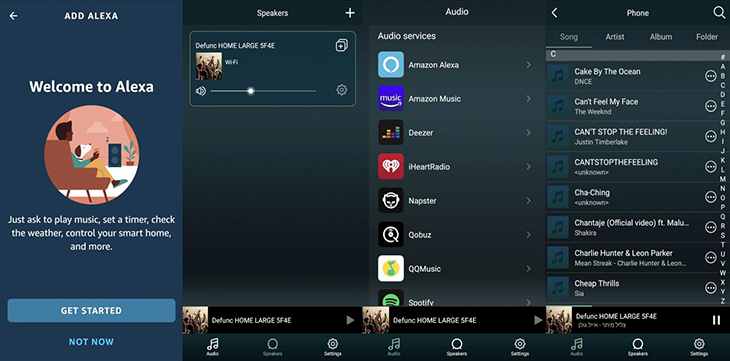The height and width of the screenshot is (361, 730).
Task: Open more options for Cake By The Ocean
Action: (710, 76)
